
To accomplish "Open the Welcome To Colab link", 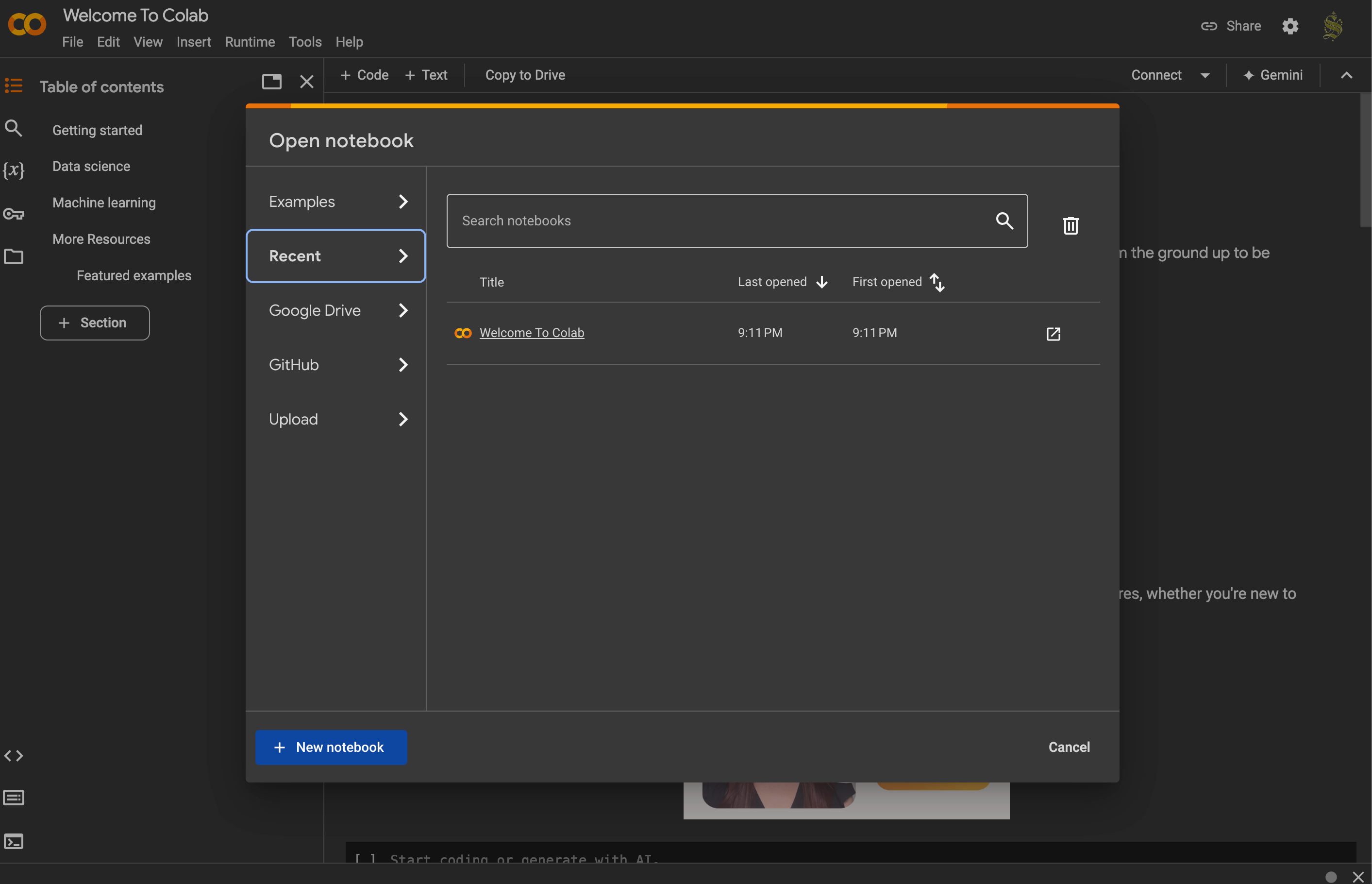I will (x=532, y=333).
